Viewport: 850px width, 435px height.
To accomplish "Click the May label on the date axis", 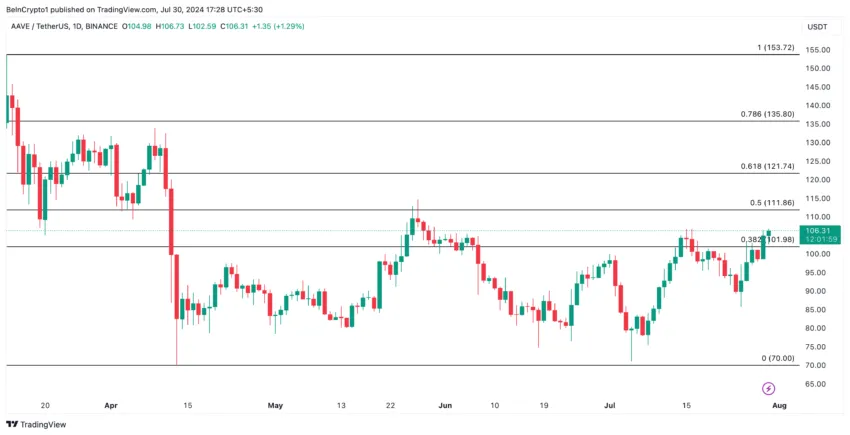I will [x=275, y=406].
